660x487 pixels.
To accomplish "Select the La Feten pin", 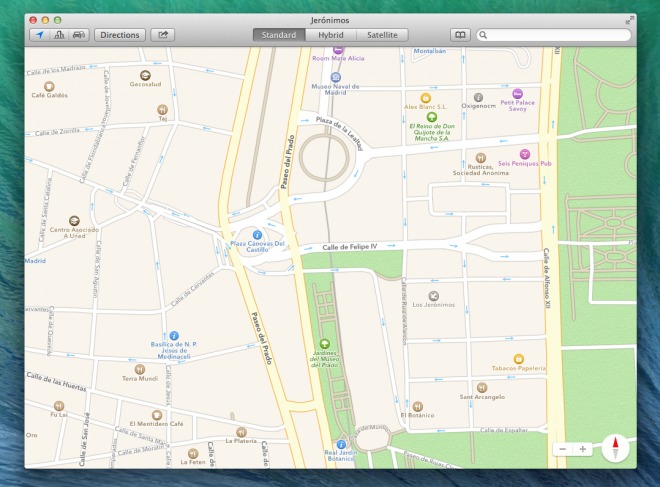I will click(193, 453).
